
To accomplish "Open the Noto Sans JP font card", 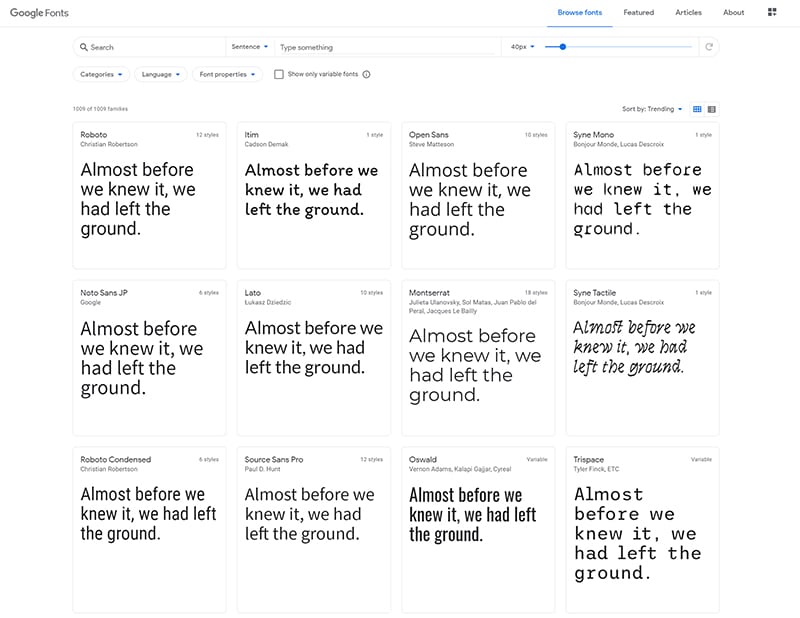I will pos(149,358).
